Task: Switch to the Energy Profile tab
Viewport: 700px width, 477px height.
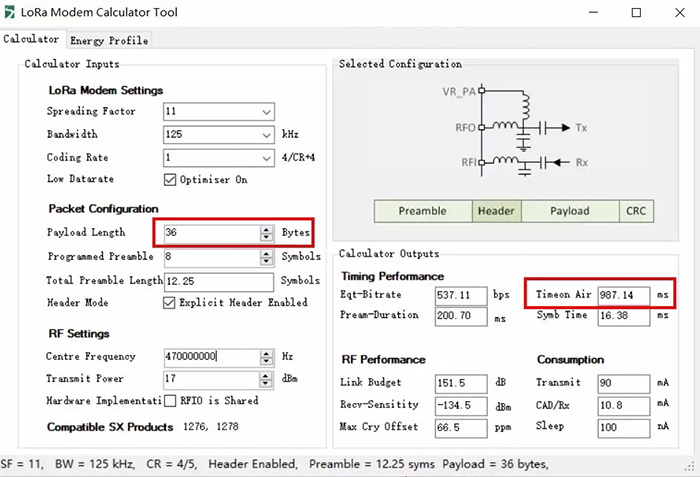Action: tap(108, 40)
